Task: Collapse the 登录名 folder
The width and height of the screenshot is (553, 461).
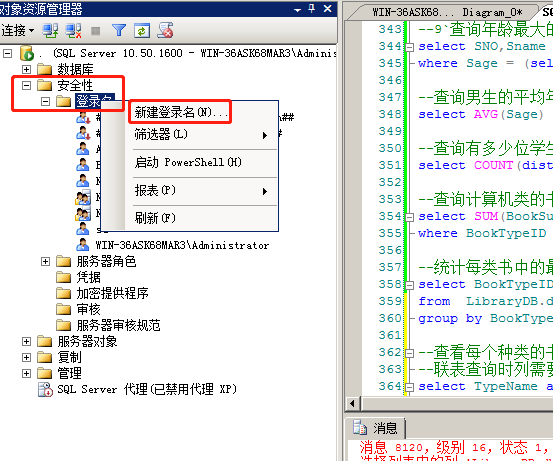Action: point(45,101)
